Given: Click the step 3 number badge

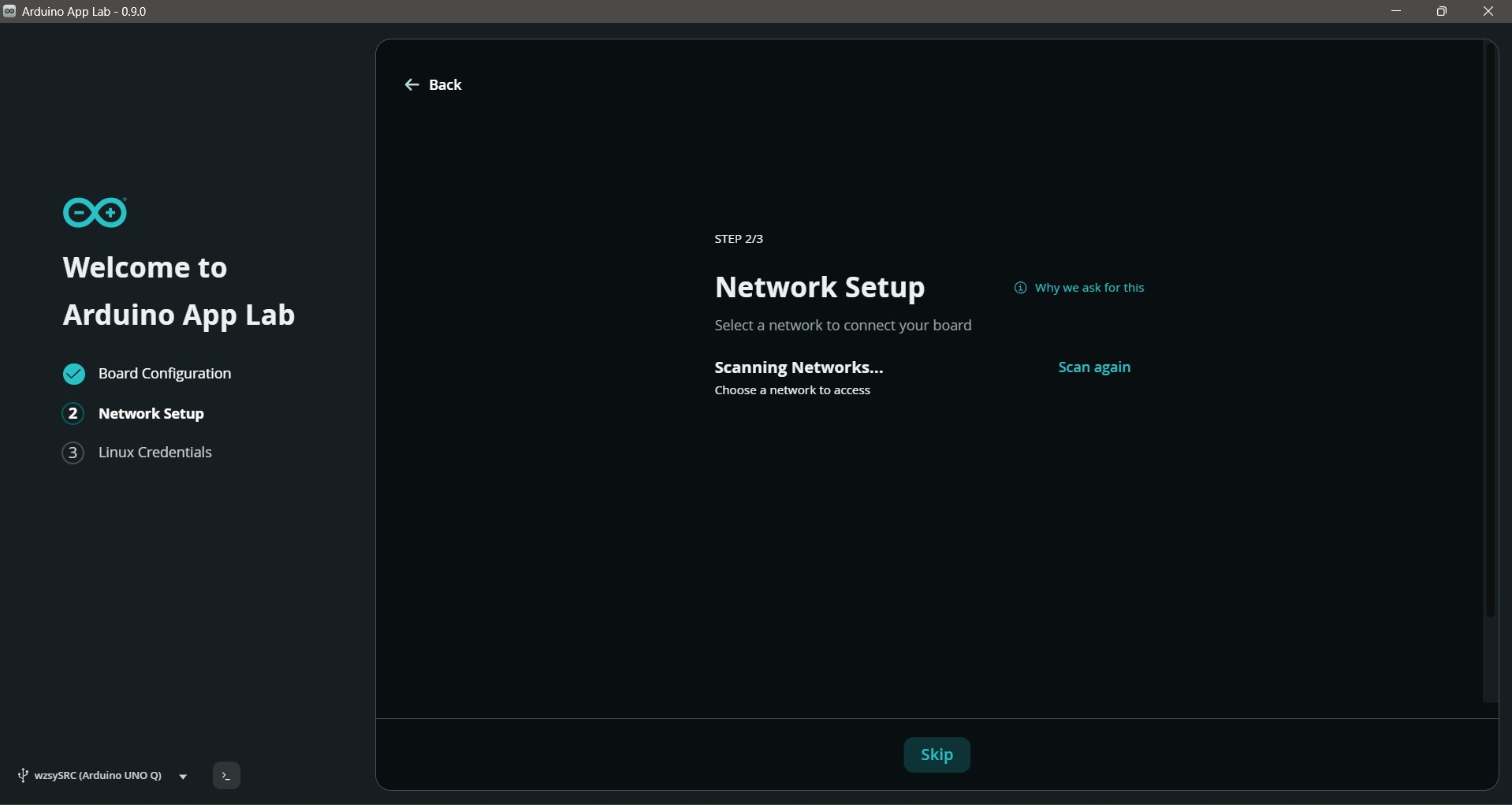Looking at the screenshot, I should (x=73, y=453).
